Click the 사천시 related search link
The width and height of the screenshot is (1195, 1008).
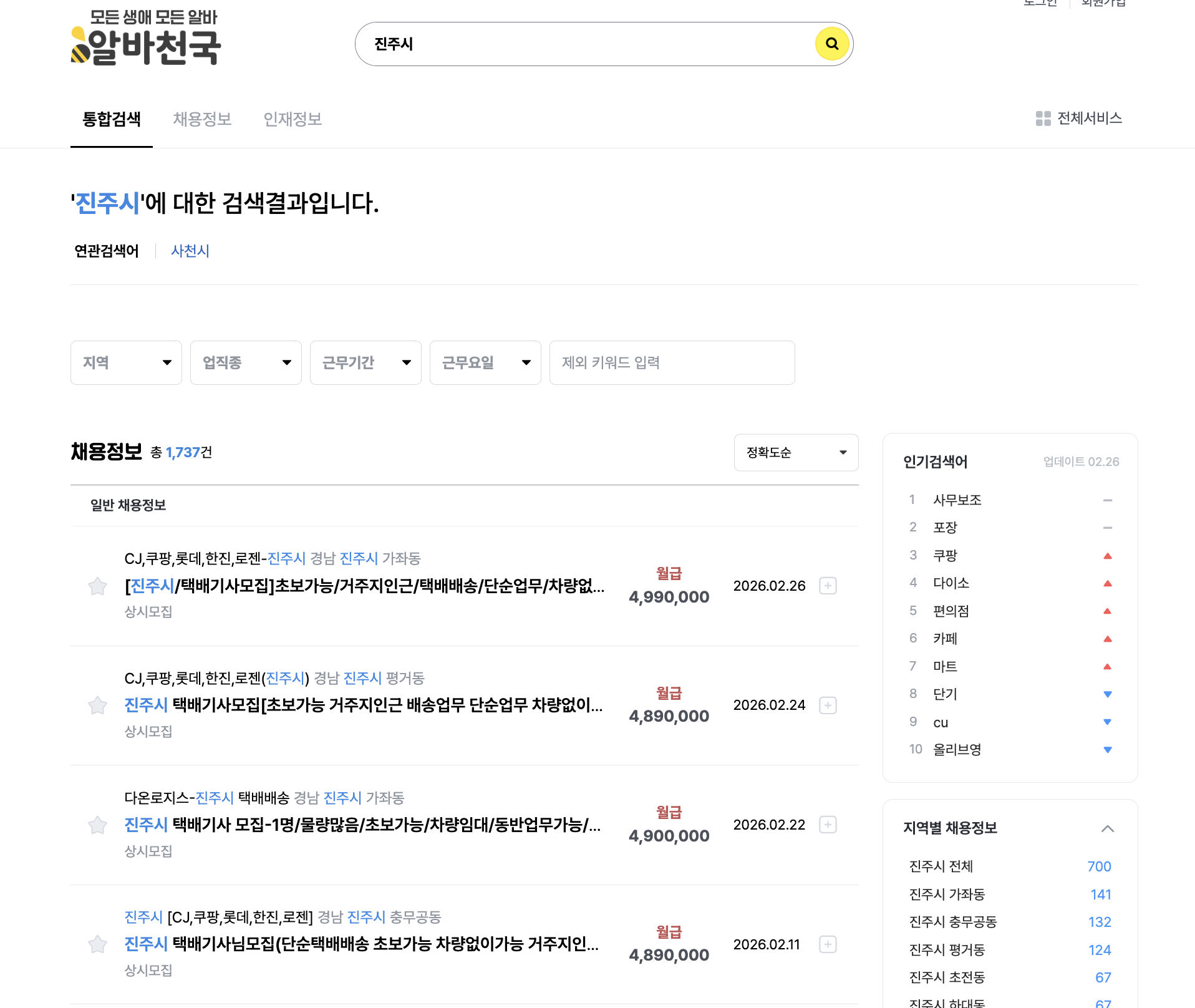[190, 251]
